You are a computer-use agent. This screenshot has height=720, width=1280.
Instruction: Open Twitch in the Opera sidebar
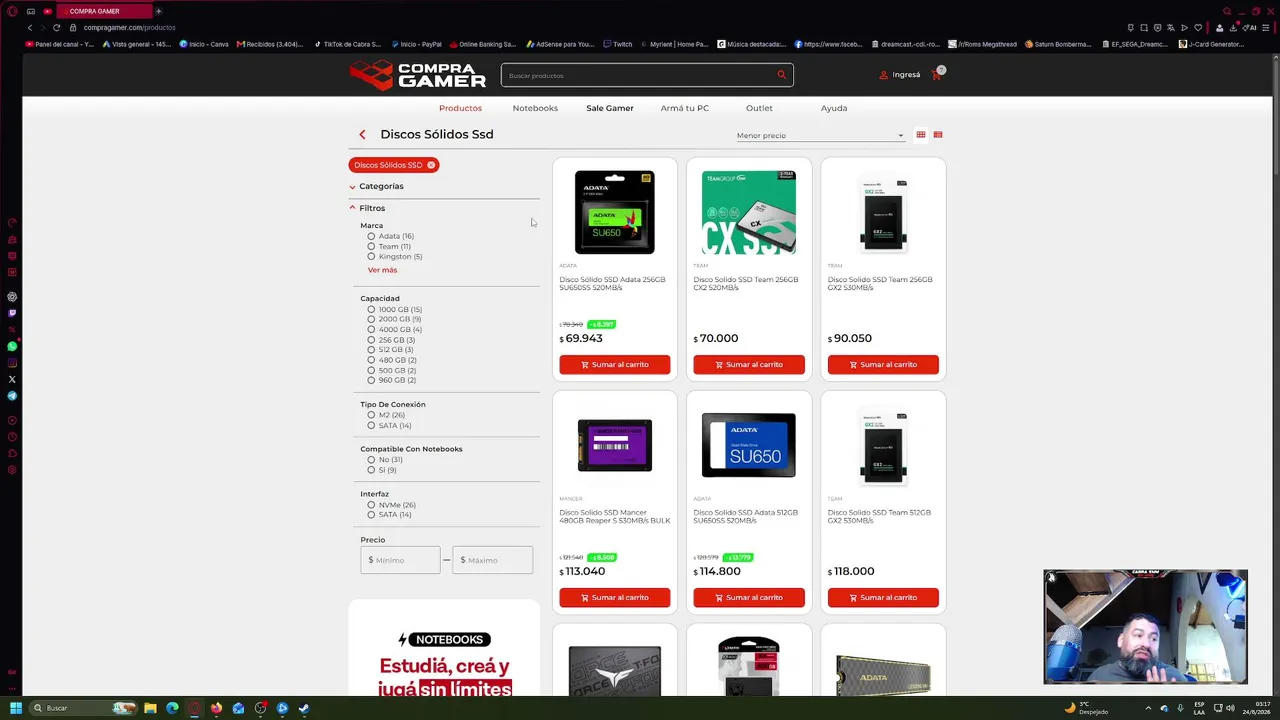pyautogui.click(x=12, y=313)
